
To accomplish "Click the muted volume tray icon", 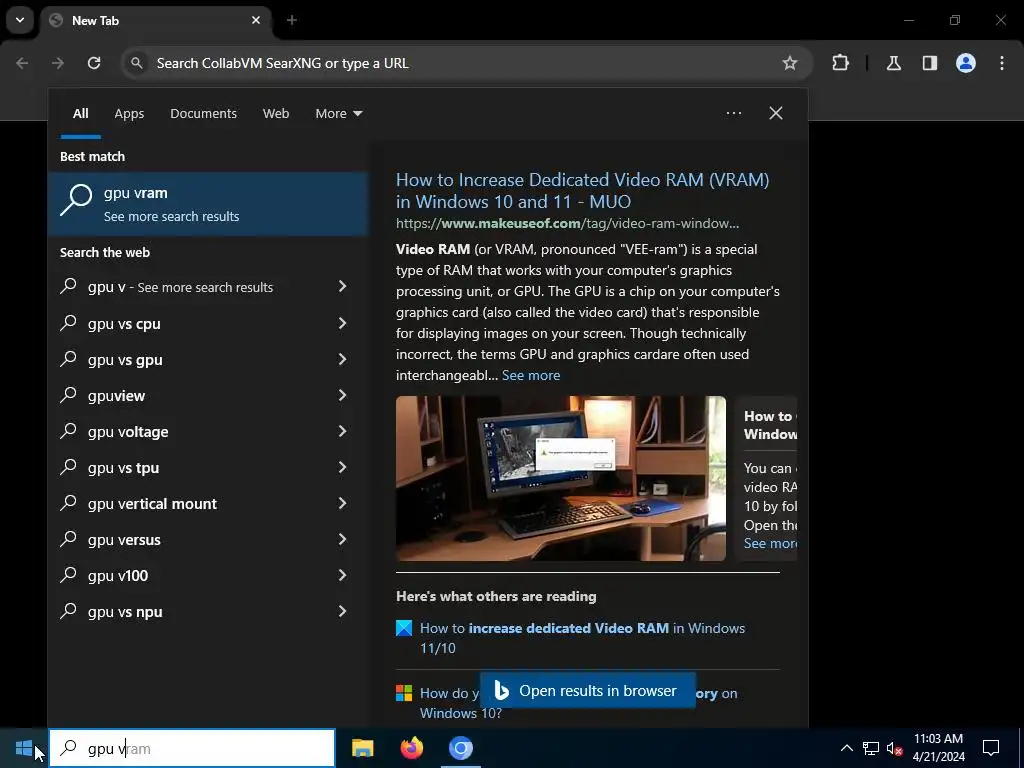I will click(x=894, y=748).
